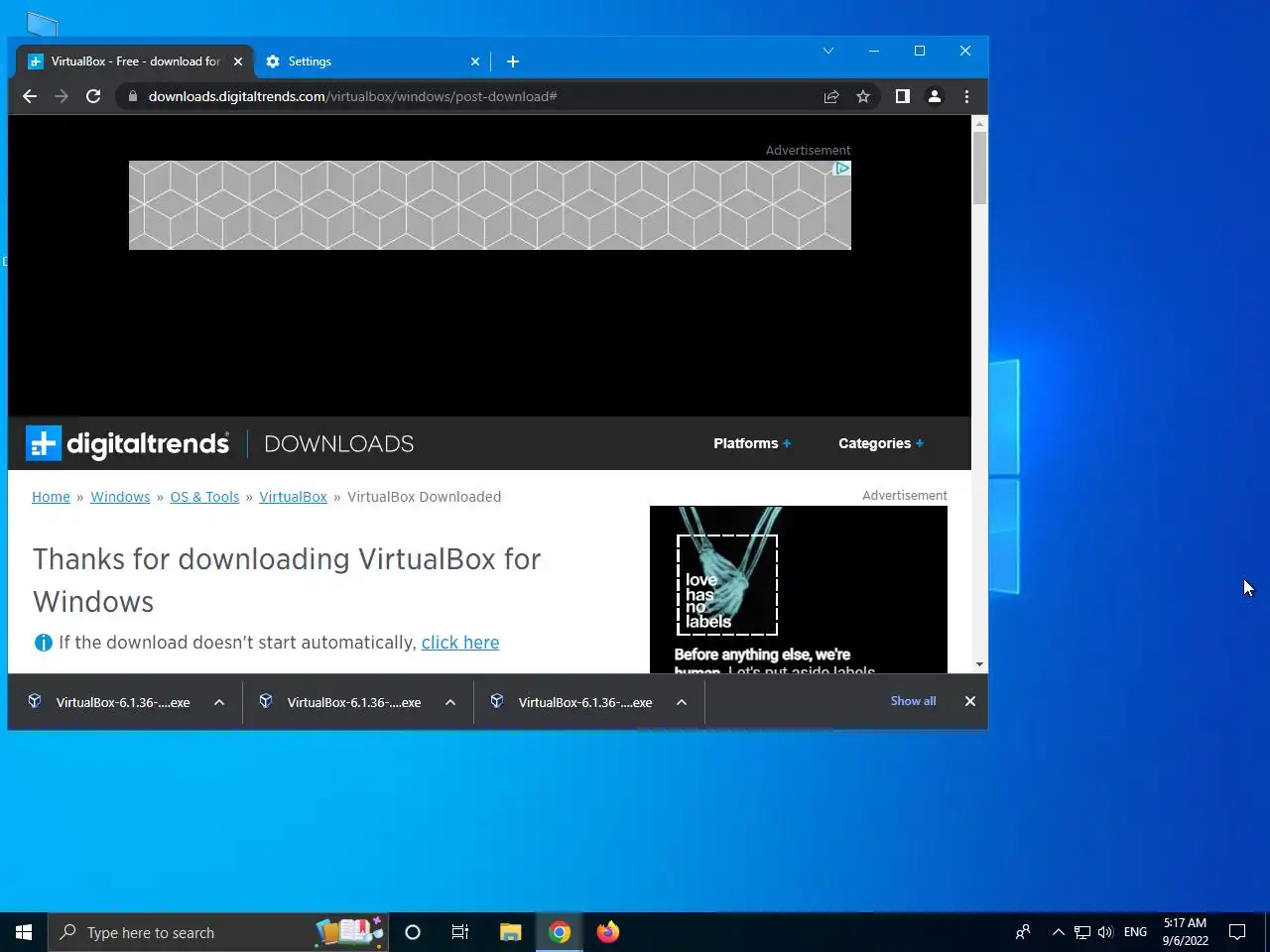Open the notification center
Screen dimensions: 1270x952
[1237, 932]
